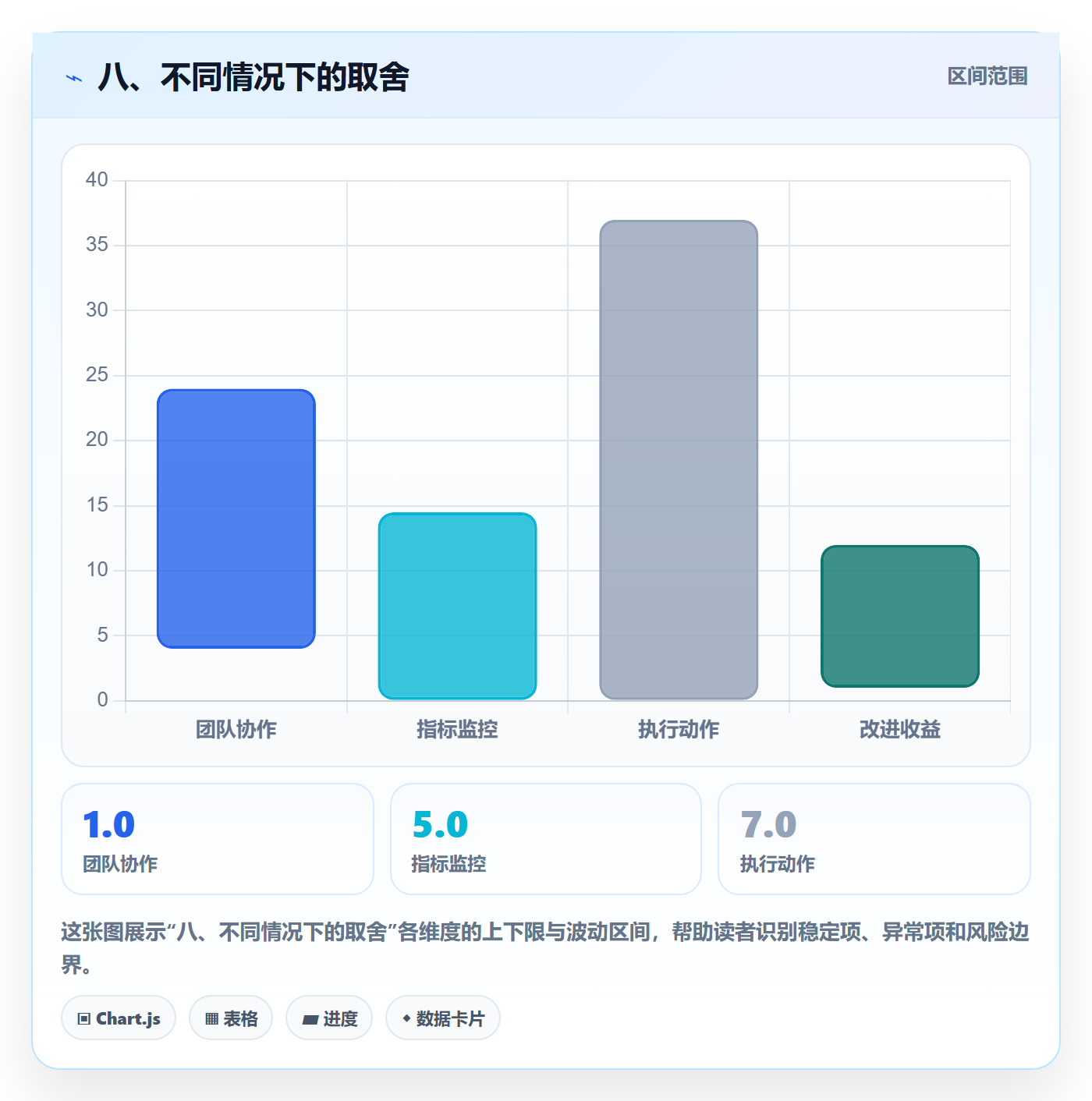This screenshot has height=1101, width=1092.
Task: Click the grid icon in 表格 chip
Action: [211, 1019]
